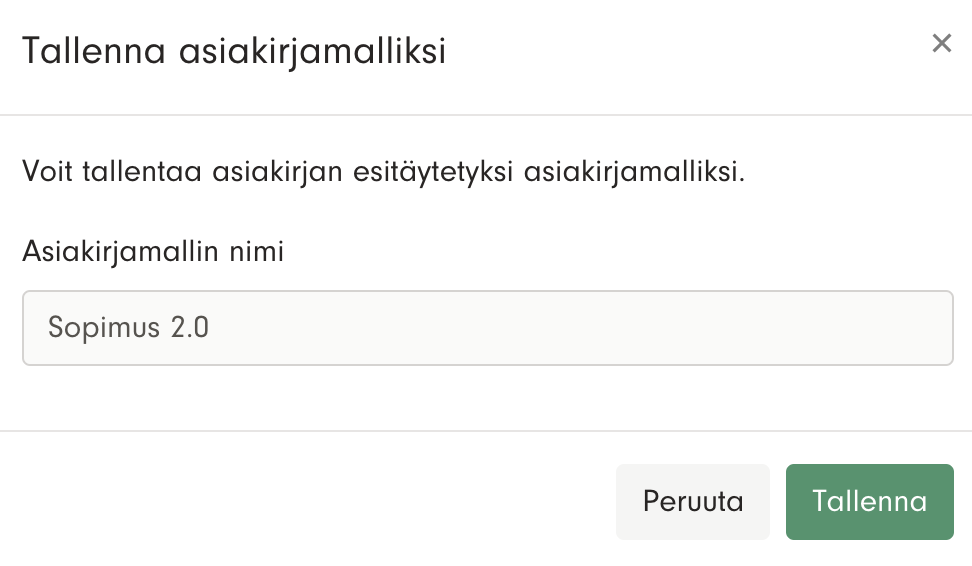This screenshot has width=972, height=566.
Task: Click the Tallenna button
Action: (869, 501)
